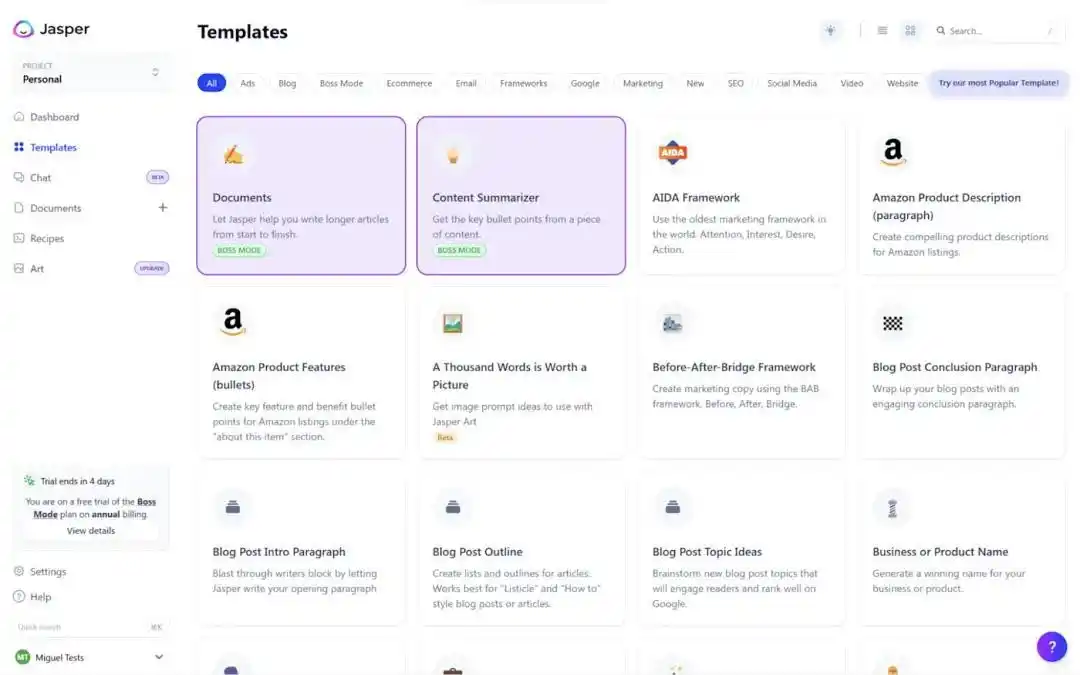Open the Content Summarizer ice cream icon
Image resolution: width=1080 pixels, height=675 pixels.
point(452,154)
